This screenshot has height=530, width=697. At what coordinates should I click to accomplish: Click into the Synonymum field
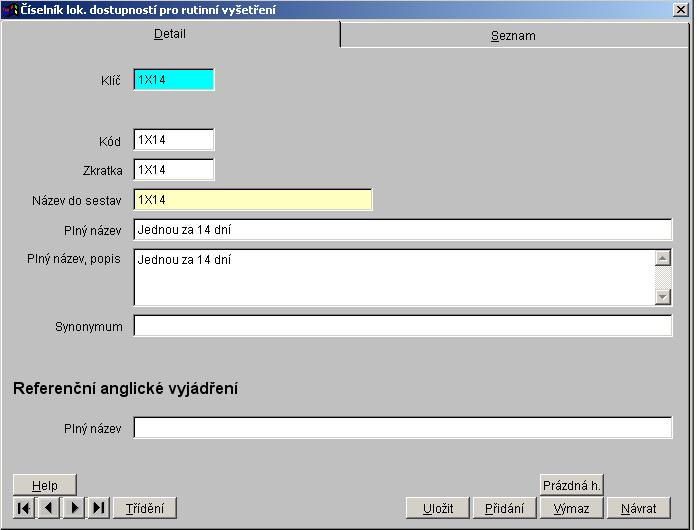[403, 326]
